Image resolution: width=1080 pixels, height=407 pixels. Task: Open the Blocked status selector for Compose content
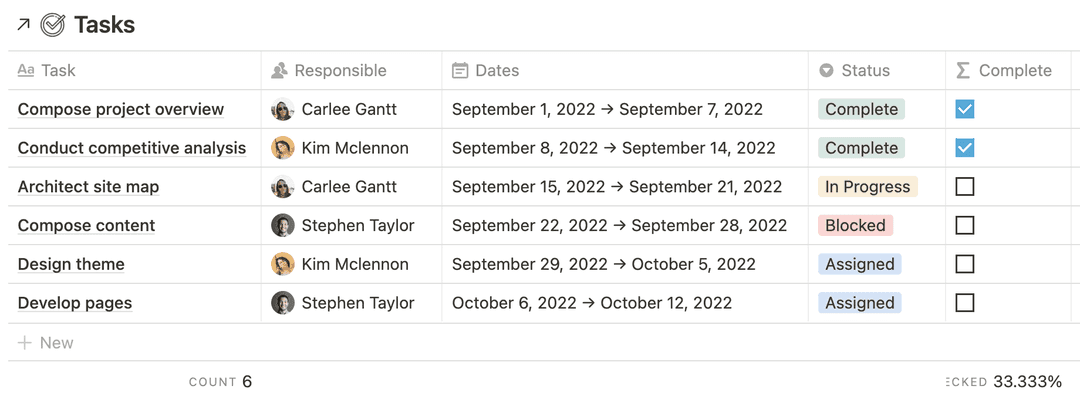(855, 226)
